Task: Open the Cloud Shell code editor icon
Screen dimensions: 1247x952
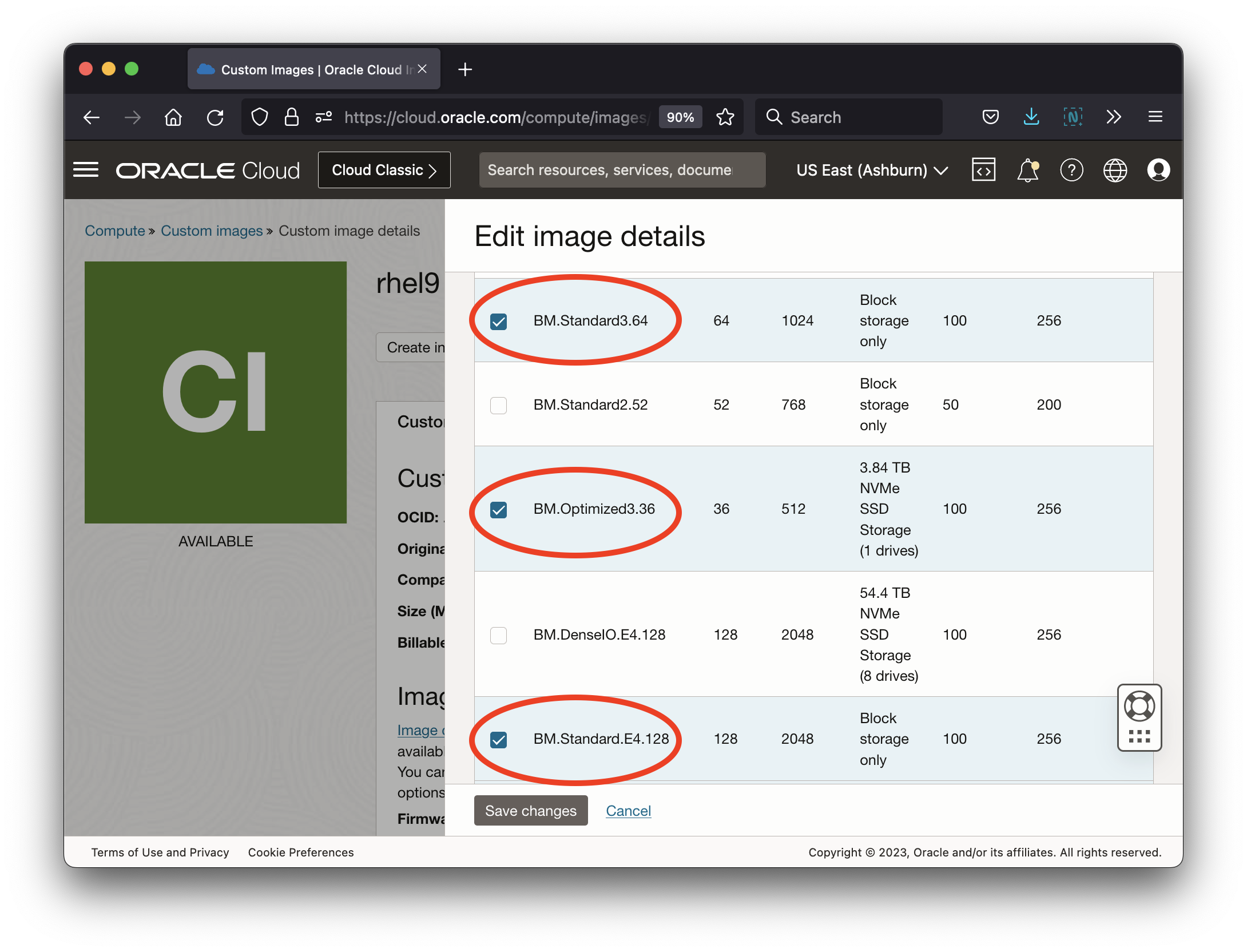Action: (984, 169)
